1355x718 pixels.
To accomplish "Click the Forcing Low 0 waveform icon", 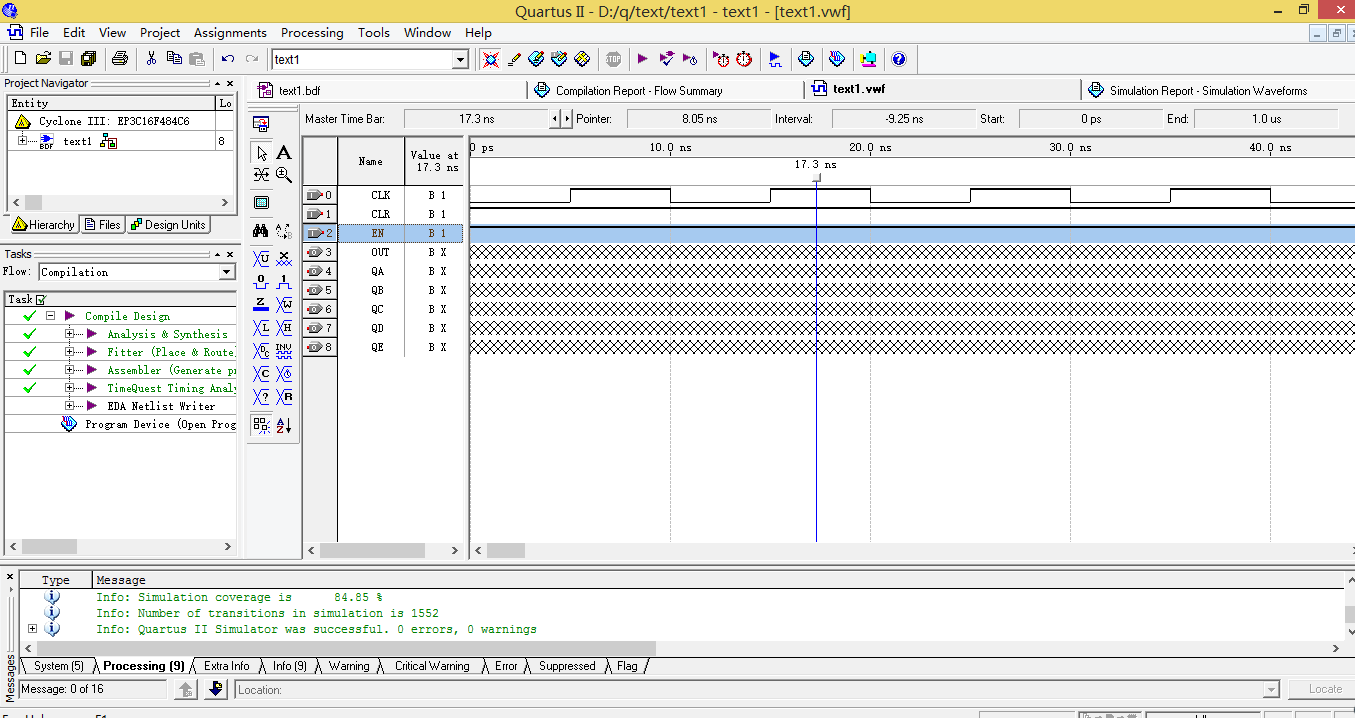I will click(261, 281).
